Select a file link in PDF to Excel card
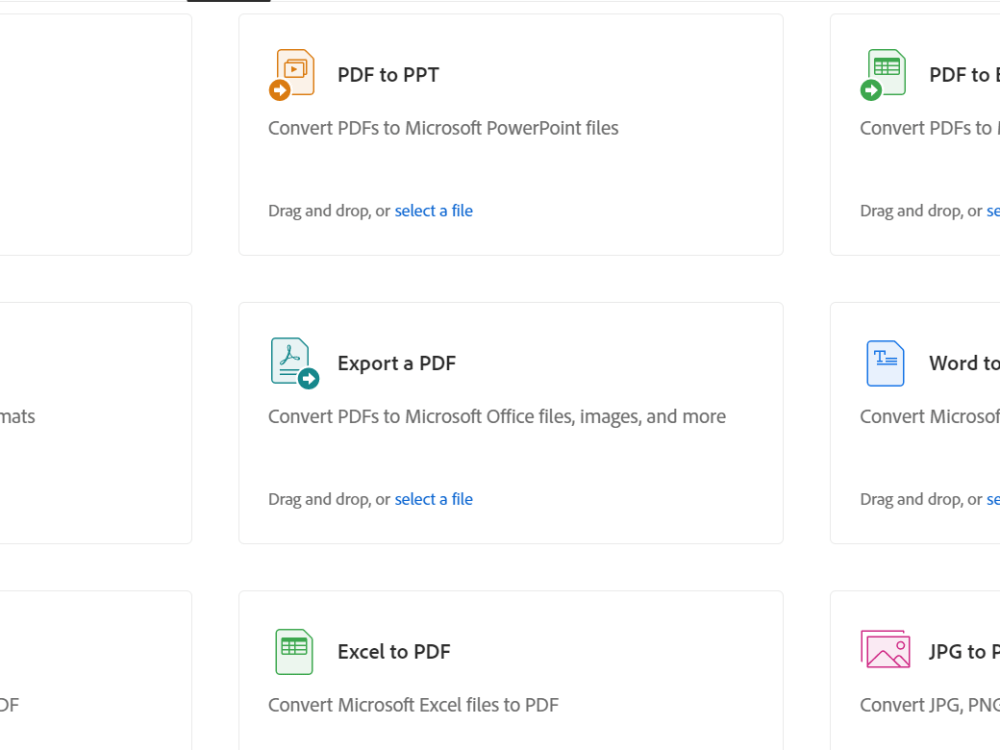 click(993, 211)
